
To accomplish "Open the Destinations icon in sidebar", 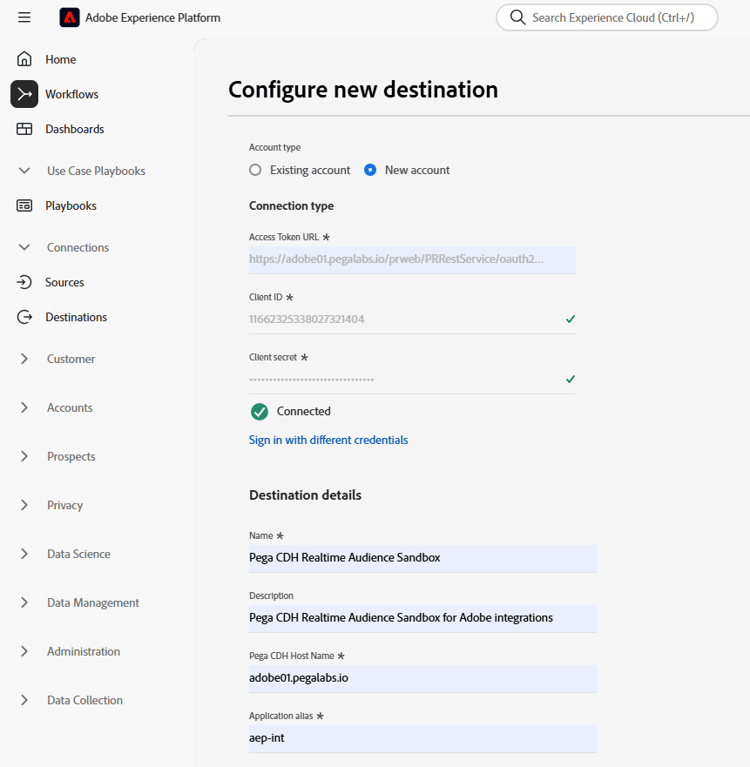I will coord(24,317).
